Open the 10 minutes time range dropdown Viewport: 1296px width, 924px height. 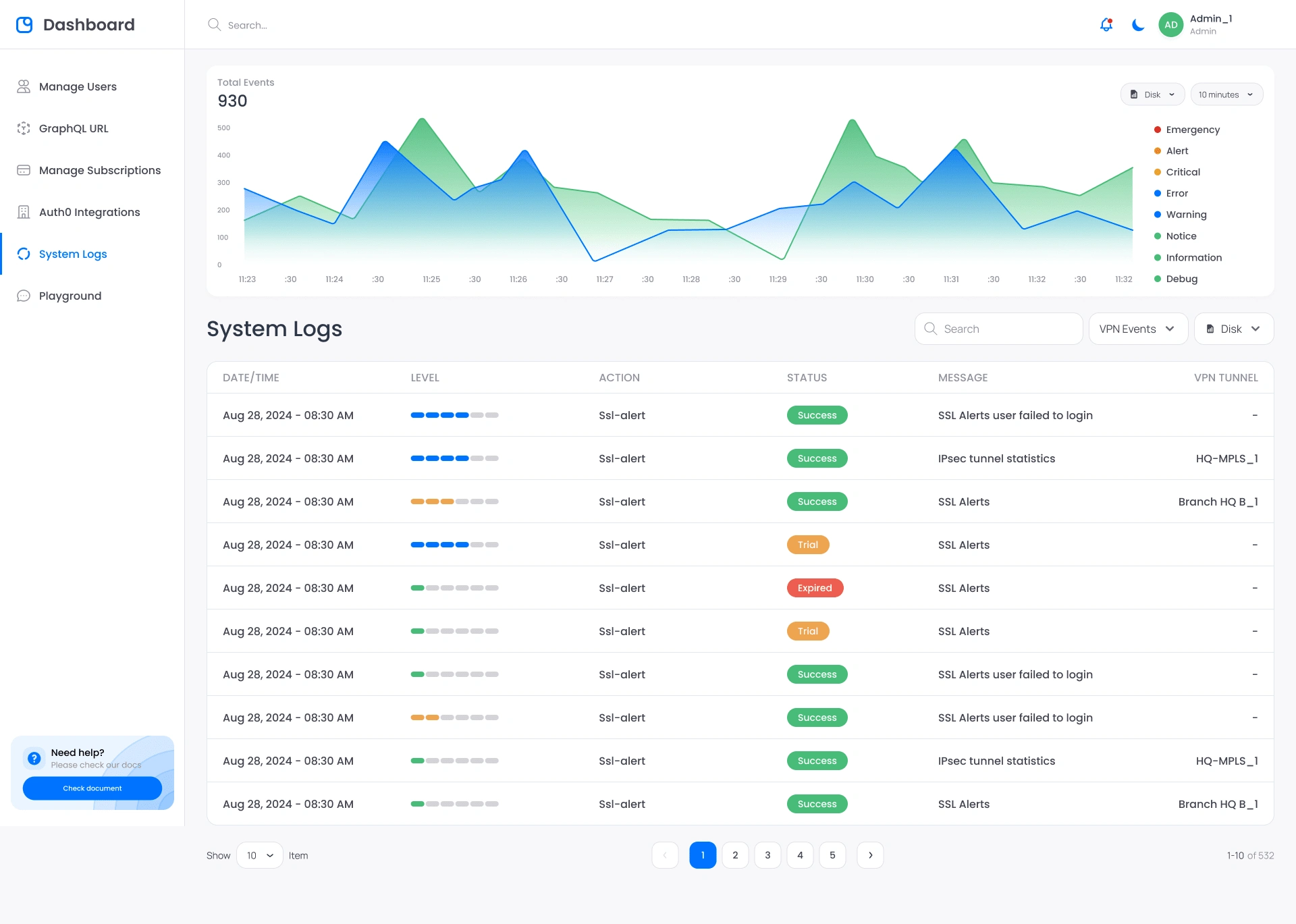(1226, 94)
